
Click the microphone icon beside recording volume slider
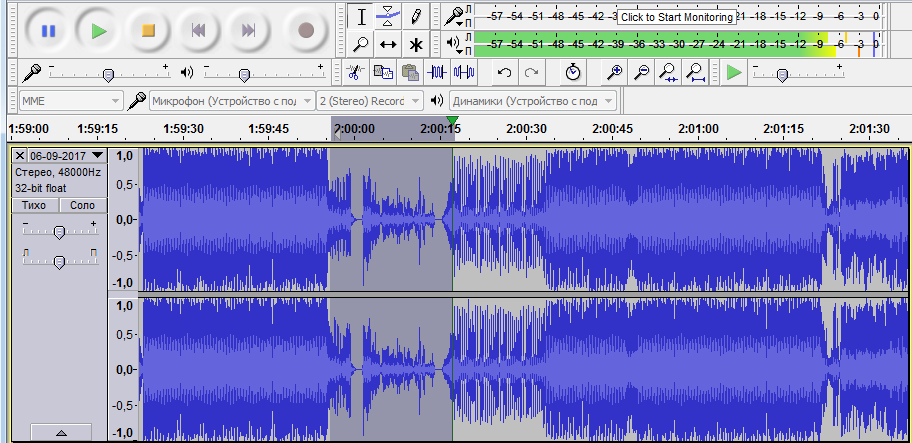[x=31, y=73]
